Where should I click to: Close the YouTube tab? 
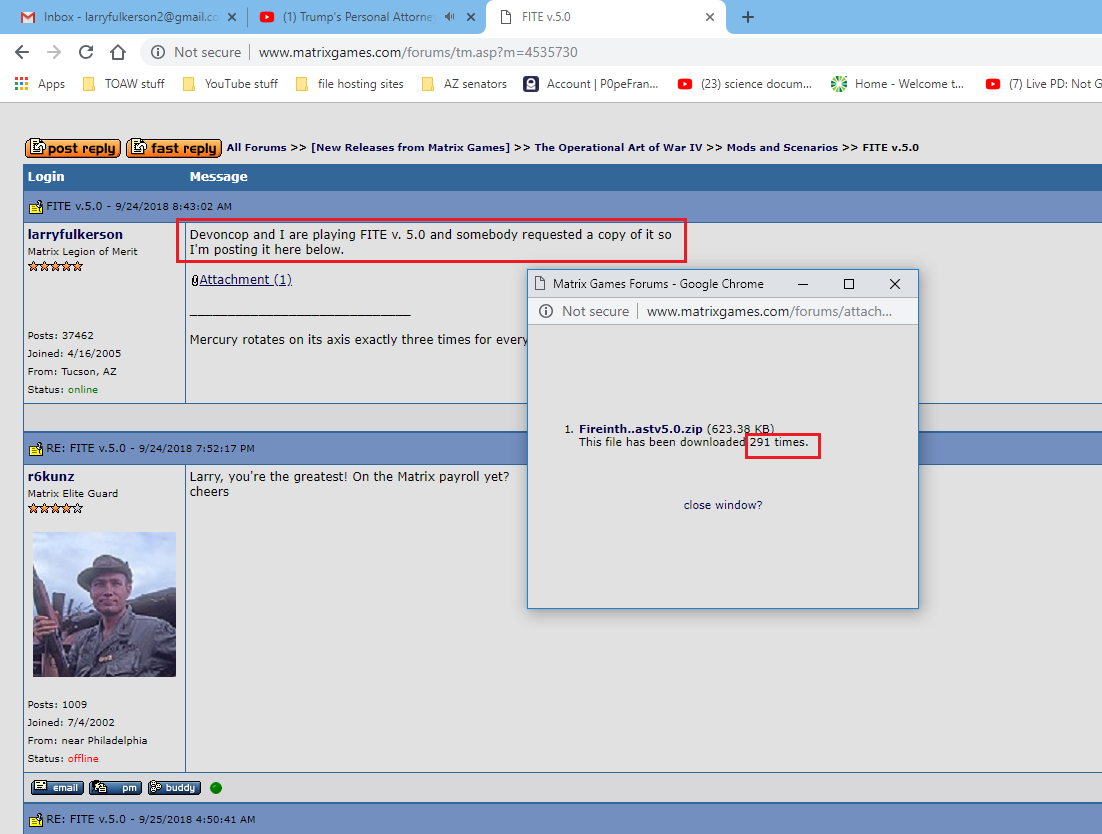(471, 17)
